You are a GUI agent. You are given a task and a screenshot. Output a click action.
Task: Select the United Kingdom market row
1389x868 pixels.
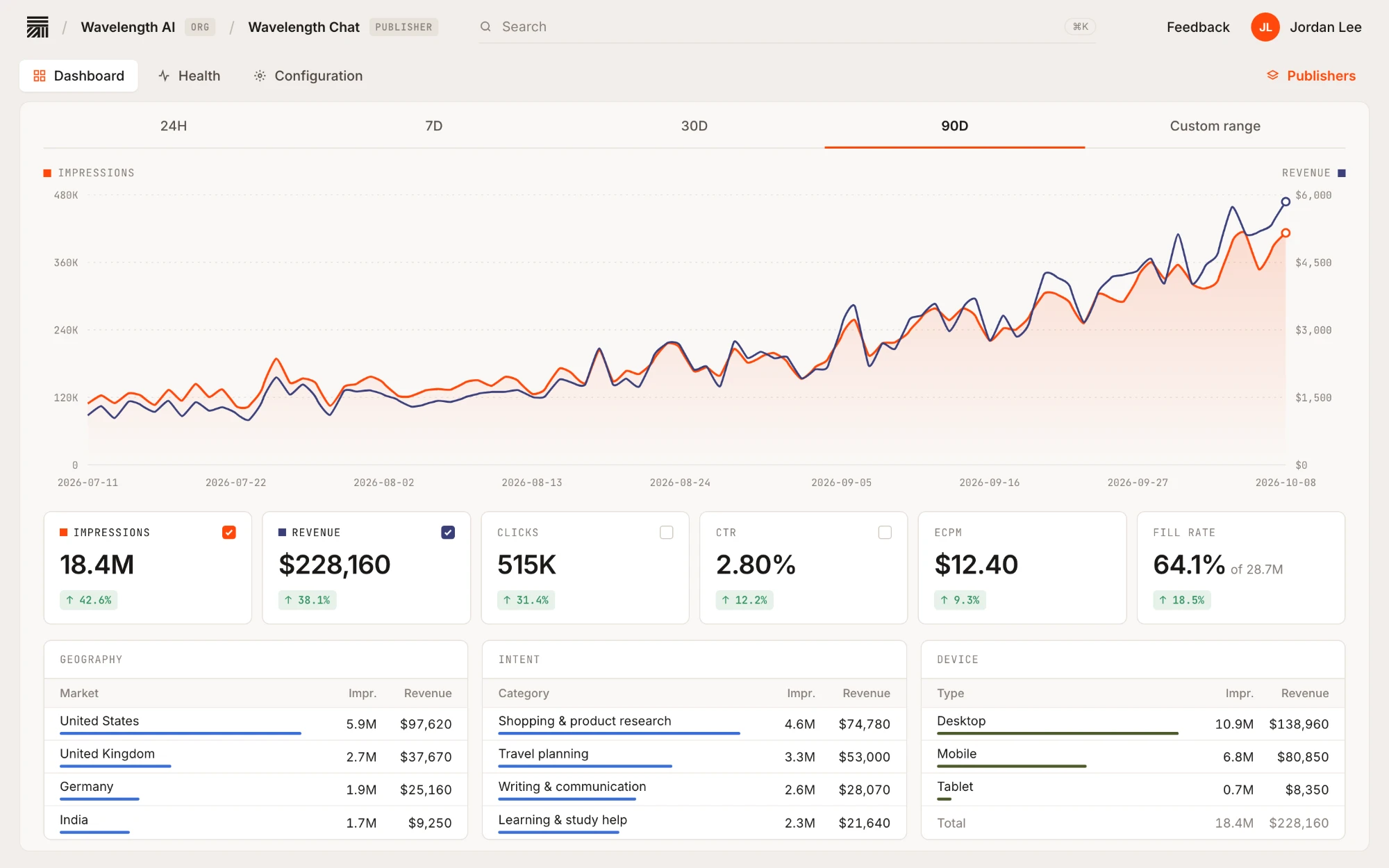click(256, 757)
